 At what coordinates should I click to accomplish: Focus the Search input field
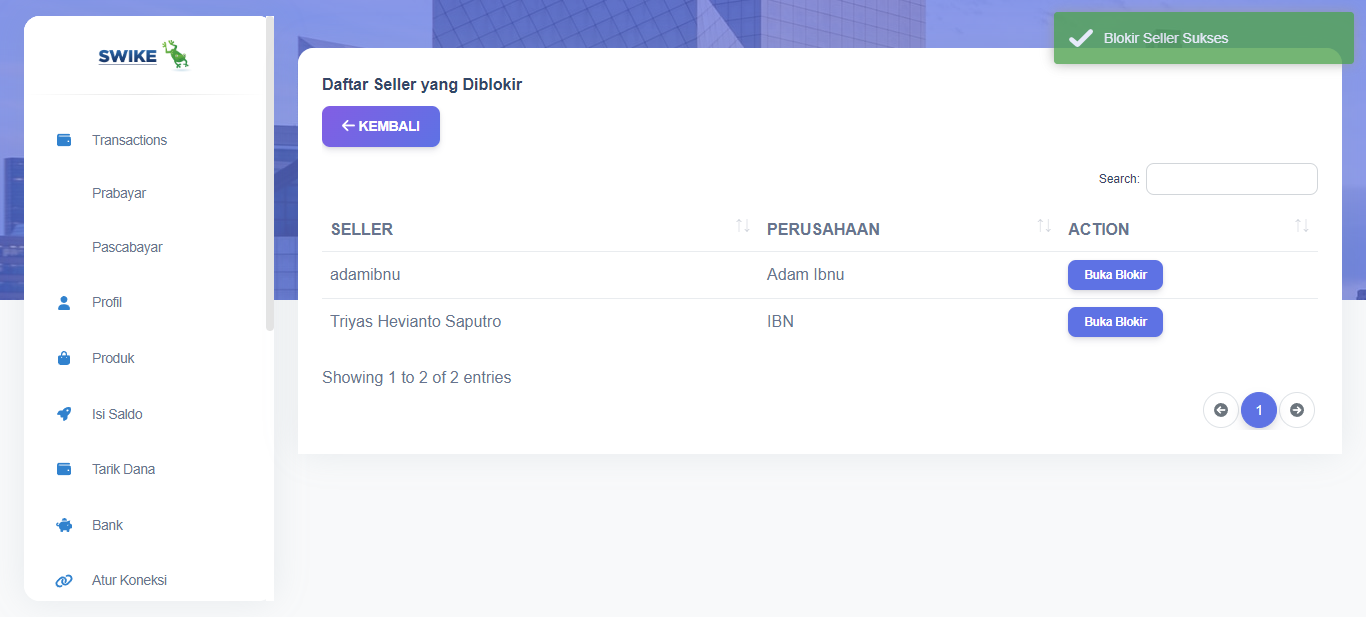coord(1231,179)
